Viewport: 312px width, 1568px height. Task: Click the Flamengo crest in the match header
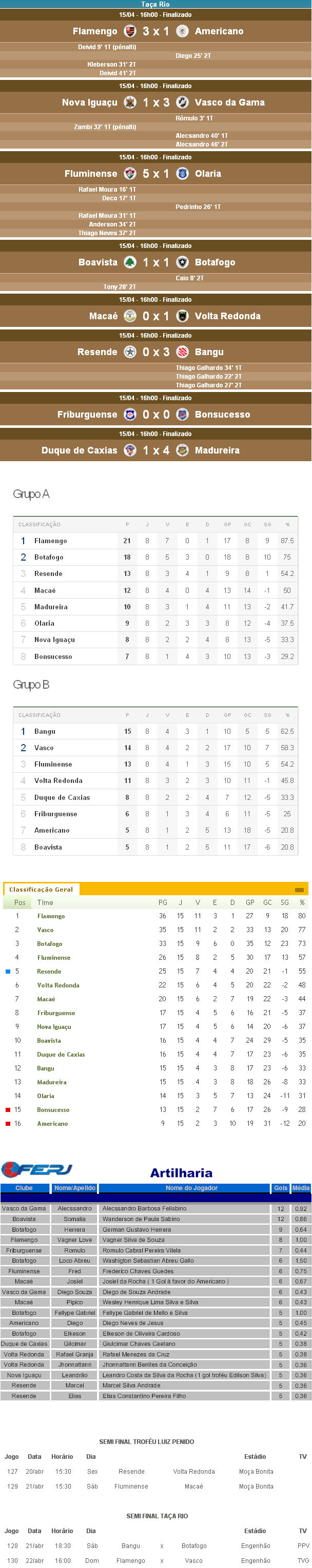[x=130, y=31]
